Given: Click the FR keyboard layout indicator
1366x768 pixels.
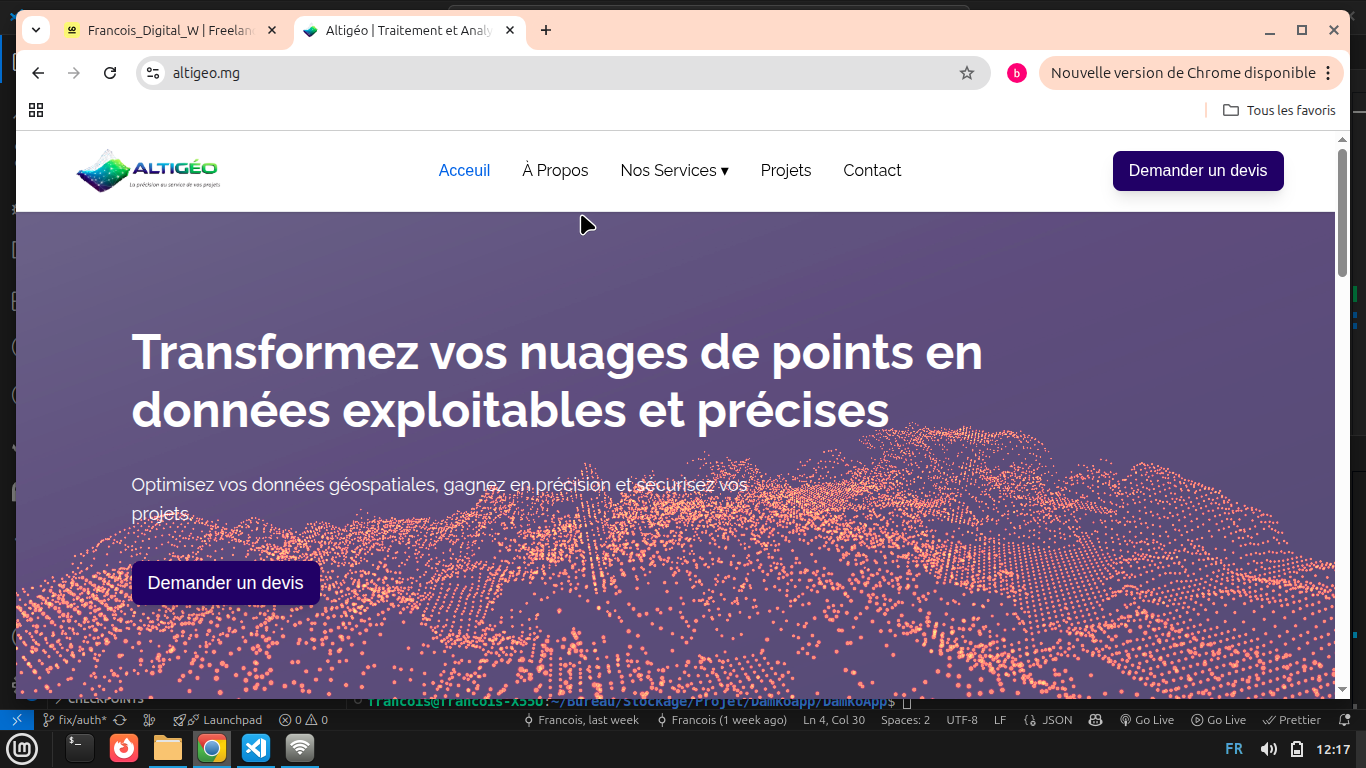Looking at the screenshot, I should tap(1234, 749).
